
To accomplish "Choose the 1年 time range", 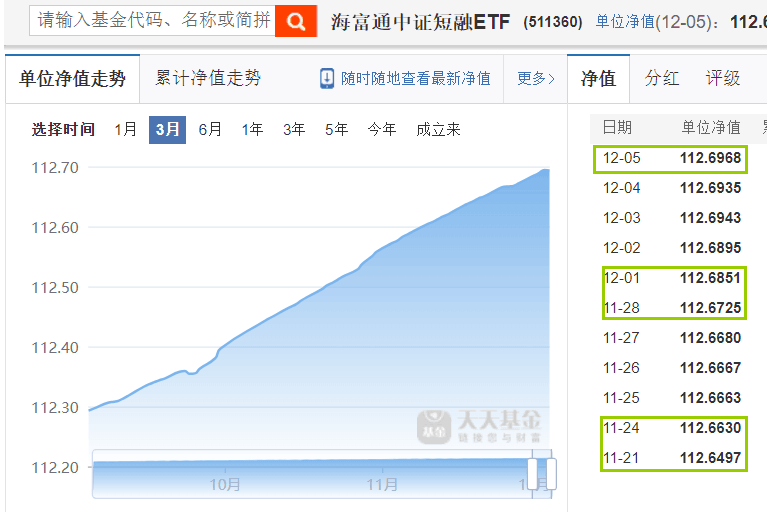I will point(252,130).
